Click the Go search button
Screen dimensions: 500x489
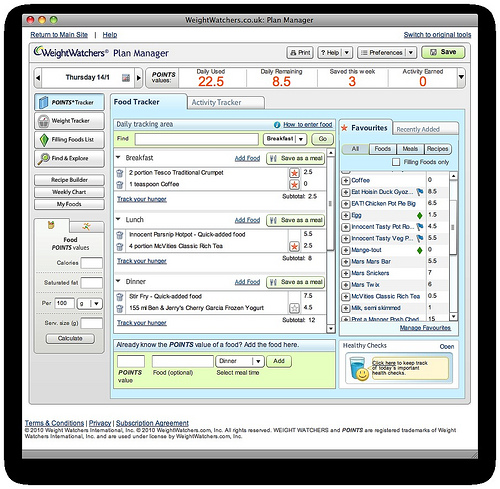(322, 139)
